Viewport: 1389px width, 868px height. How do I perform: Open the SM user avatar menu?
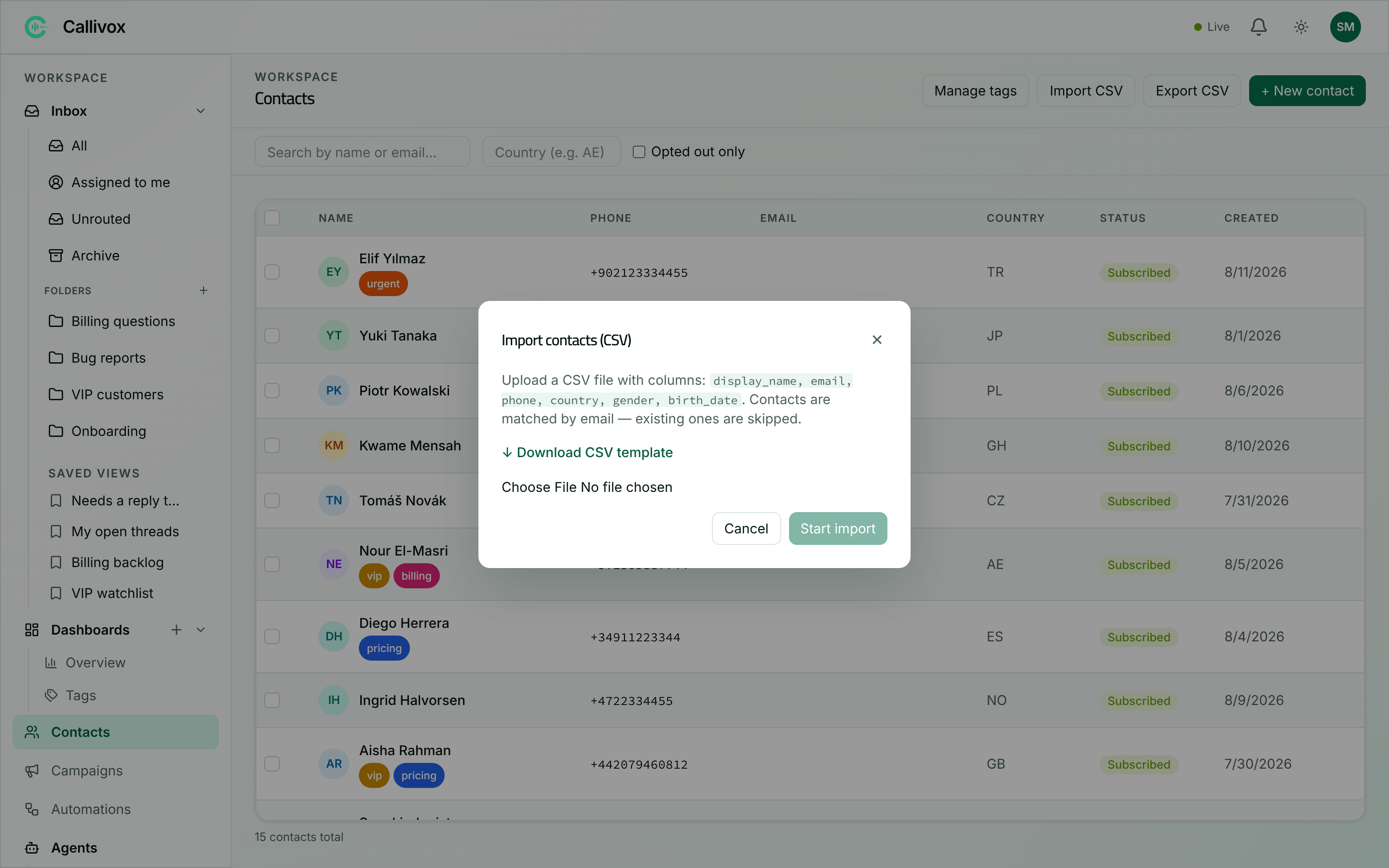[x=1345, y=27]
